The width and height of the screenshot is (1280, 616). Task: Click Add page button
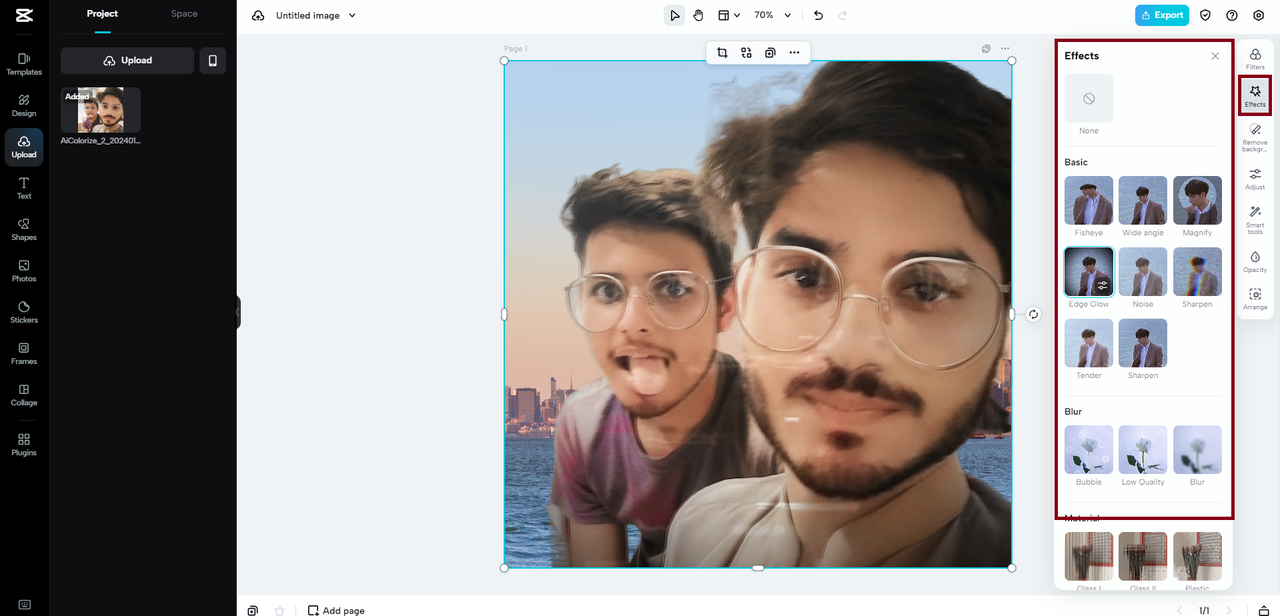pyautogui.click(x=336, y=610)
